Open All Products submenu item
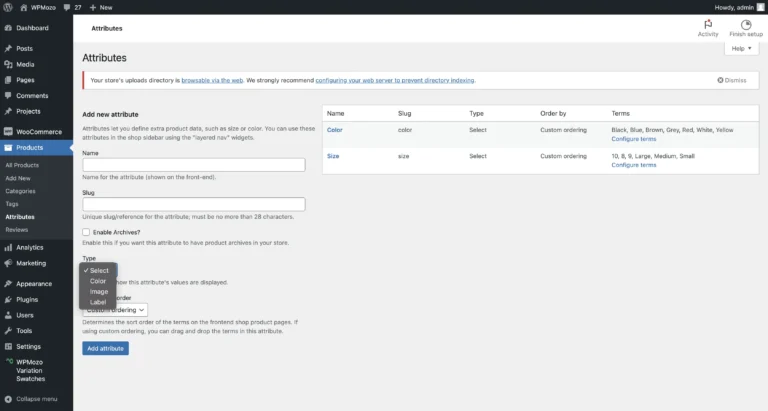This screenshot has height=411, width=768. 22,165
